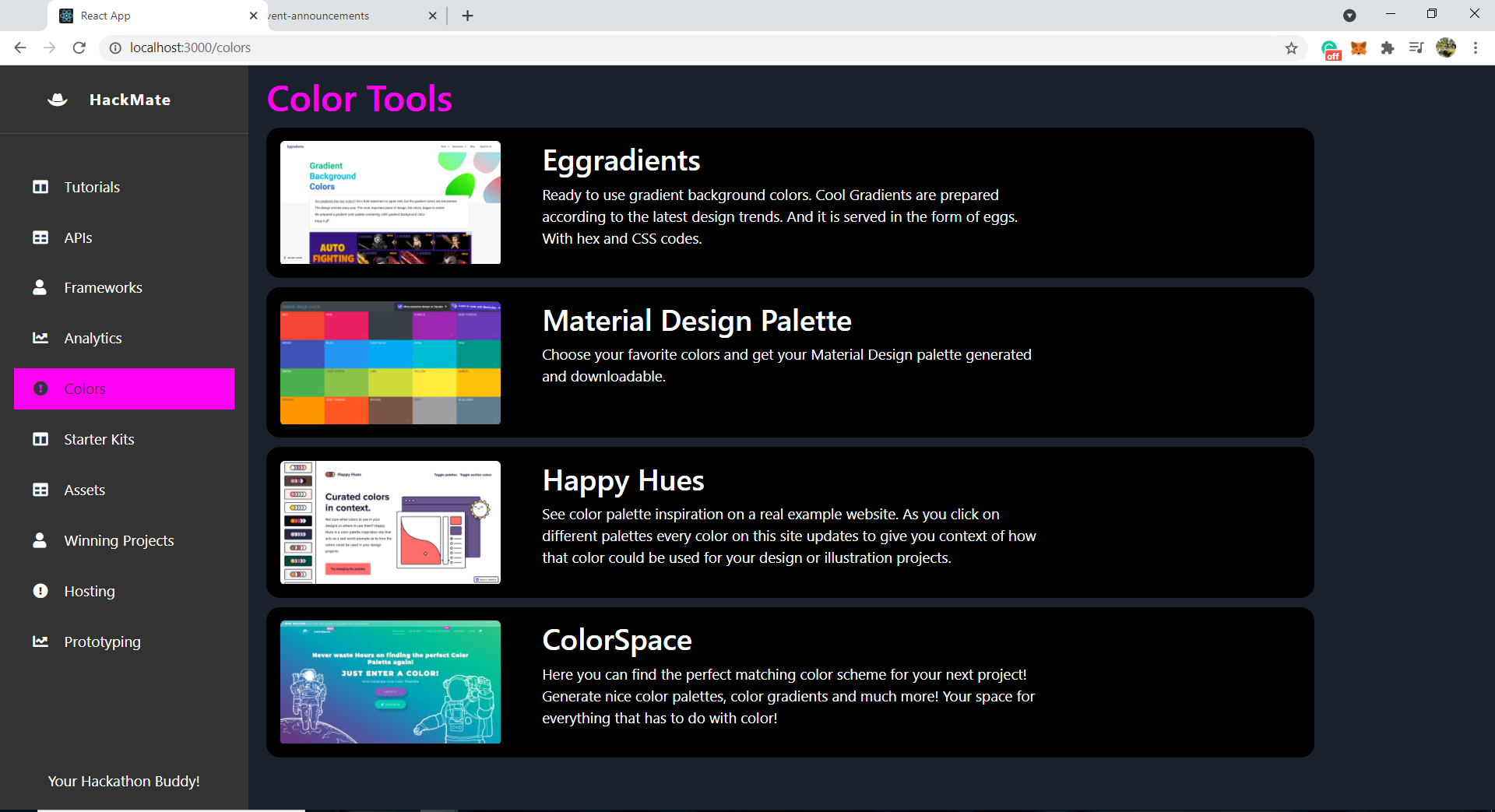The image size is (1495, 812).
Task: Click the HackMate hat logo icon
Action: click(x=58, y=100)
